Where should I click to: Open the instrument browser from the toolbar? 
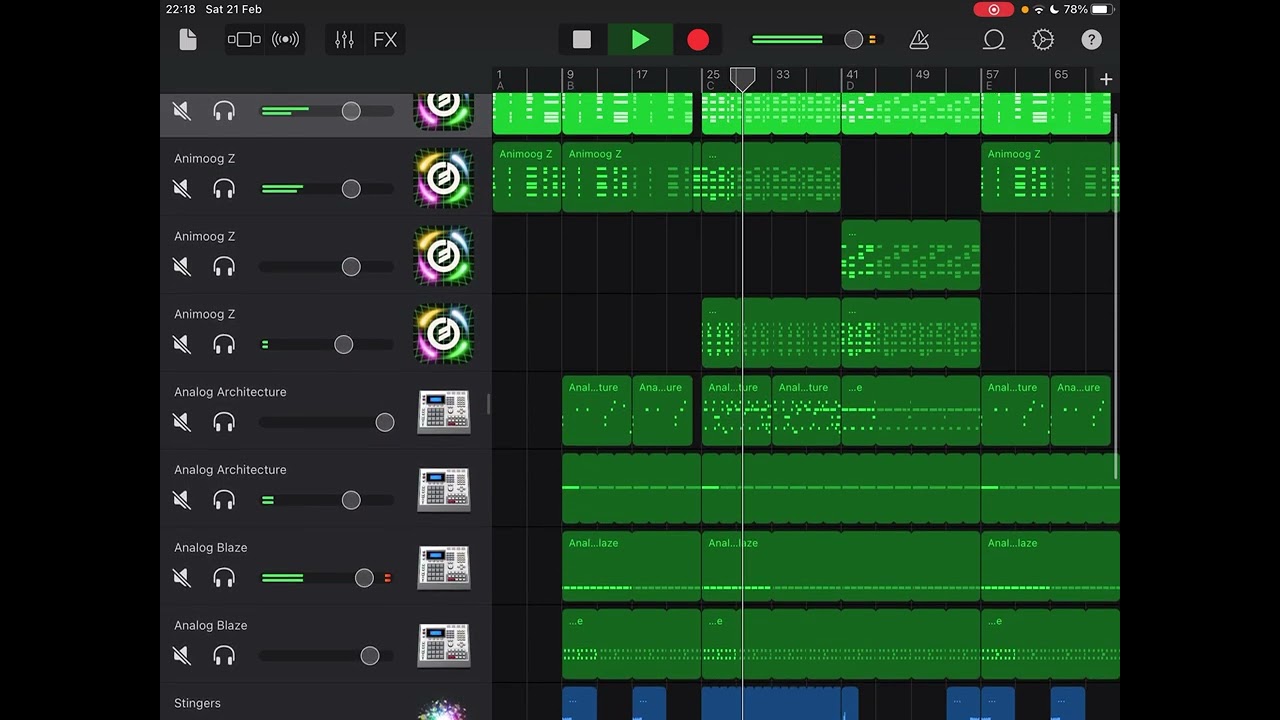tap(244, 40)
